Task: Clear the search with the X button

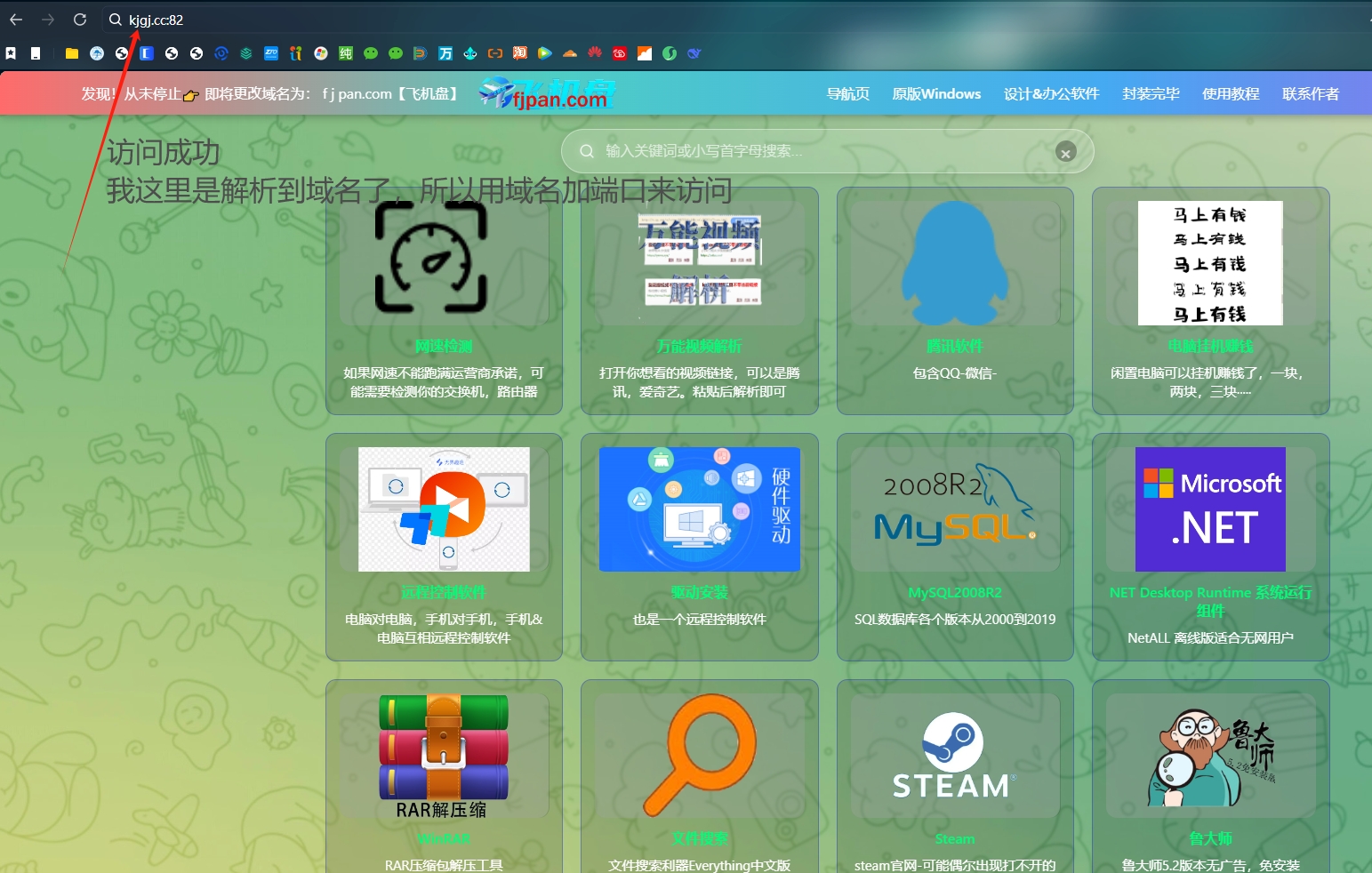Action: (1065, 152)
